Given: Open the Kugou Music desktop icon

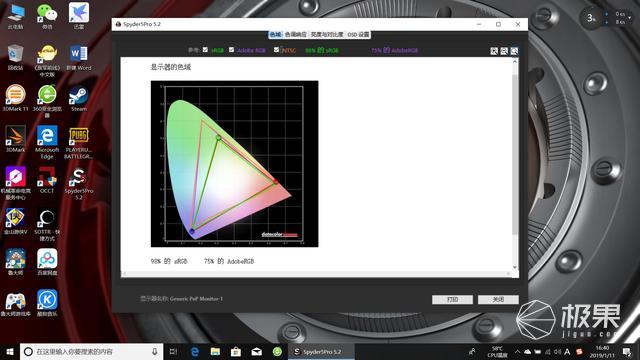Looking at the screenshot, I should coord(47,302).
